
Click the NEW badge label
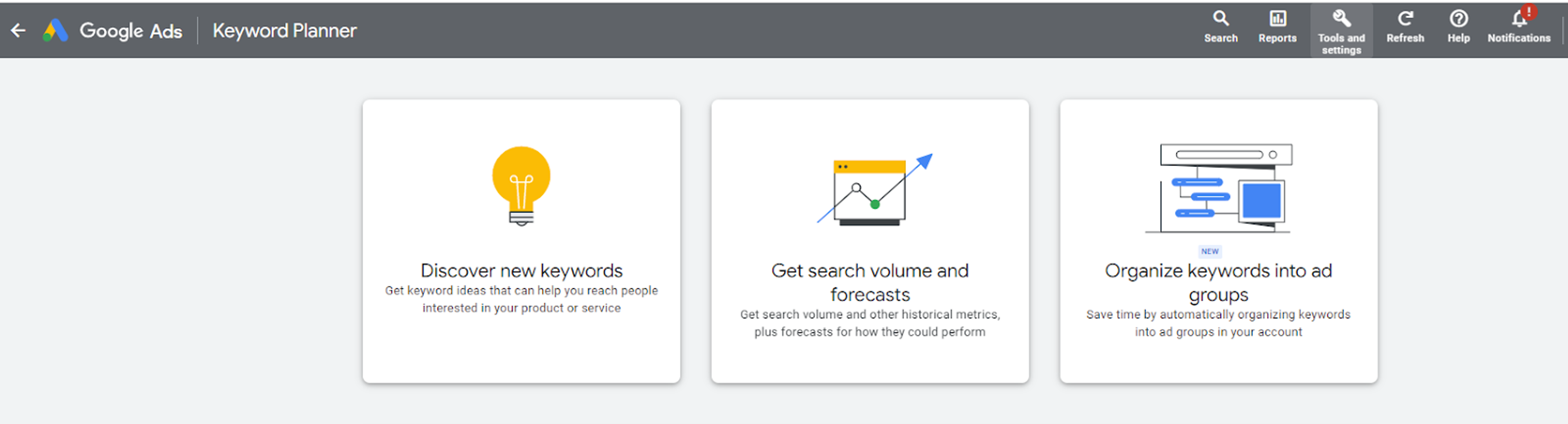(x=1209, y=251)
